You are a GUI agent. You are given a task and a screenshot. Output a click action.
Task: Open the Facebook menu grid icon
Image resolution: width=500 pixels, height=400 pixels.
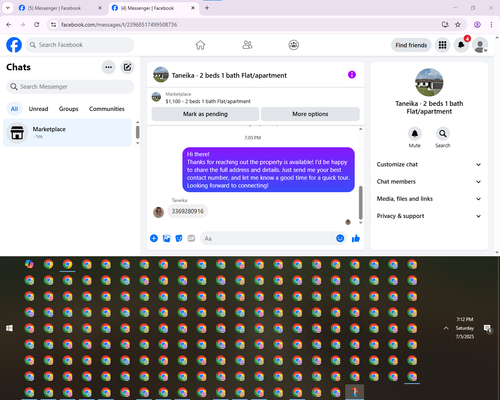442,45
